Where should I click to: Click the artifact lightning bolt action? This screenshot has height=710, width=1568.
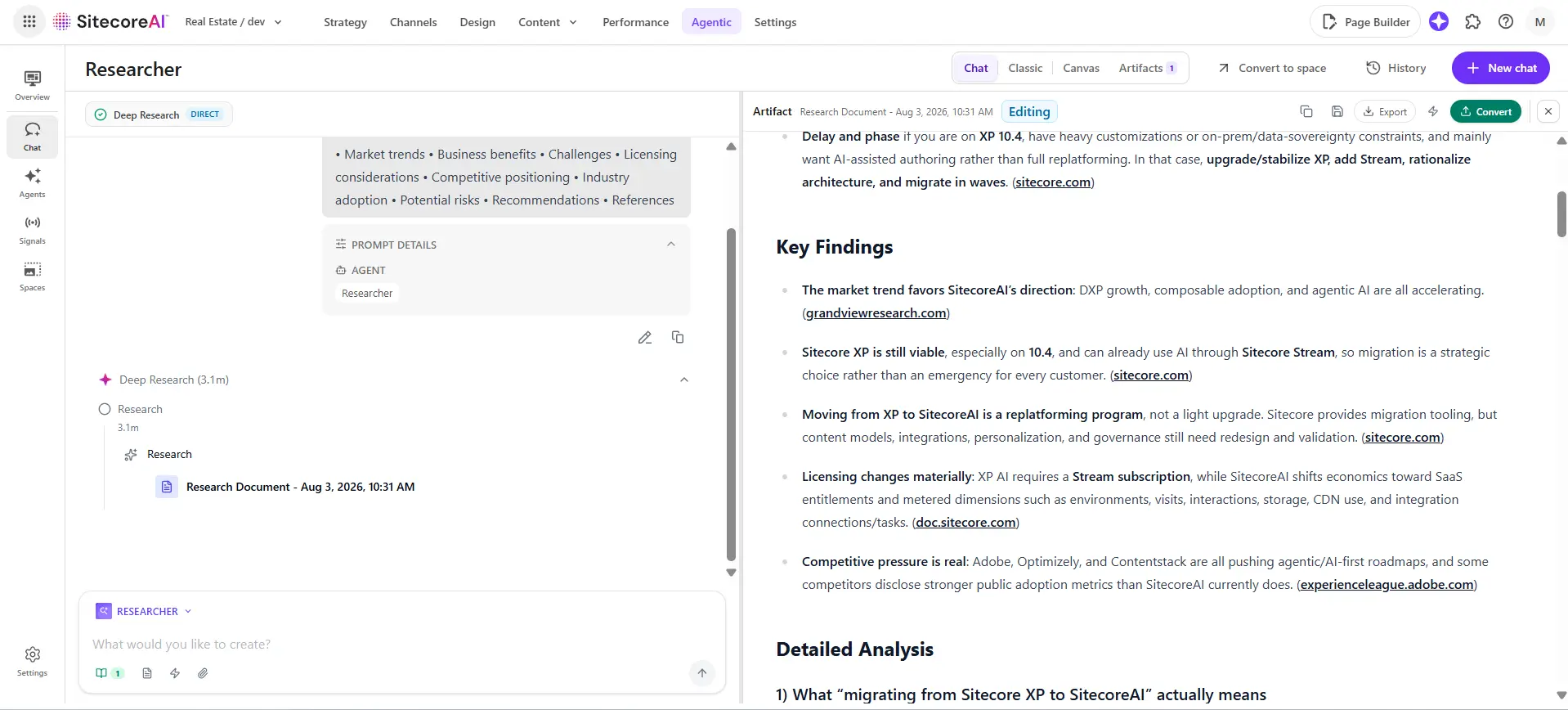point(1433,111)
